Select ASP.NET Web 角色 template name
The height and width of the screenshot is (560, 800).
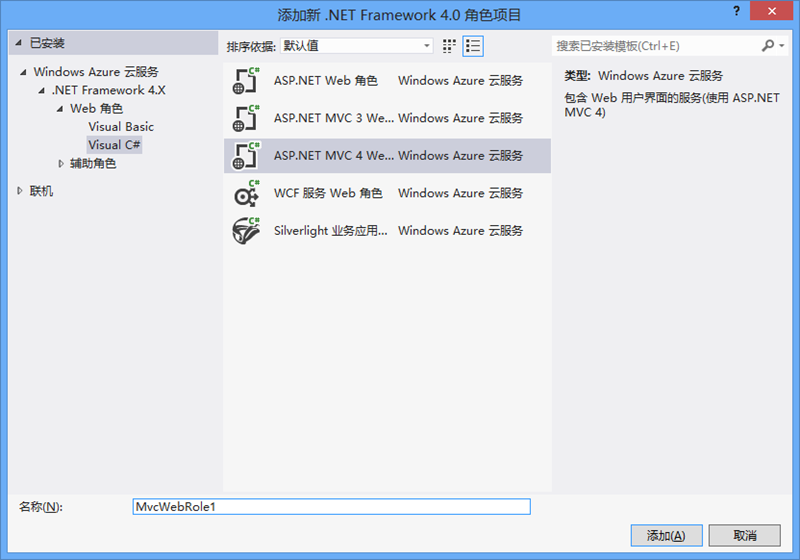pos(326,81)
